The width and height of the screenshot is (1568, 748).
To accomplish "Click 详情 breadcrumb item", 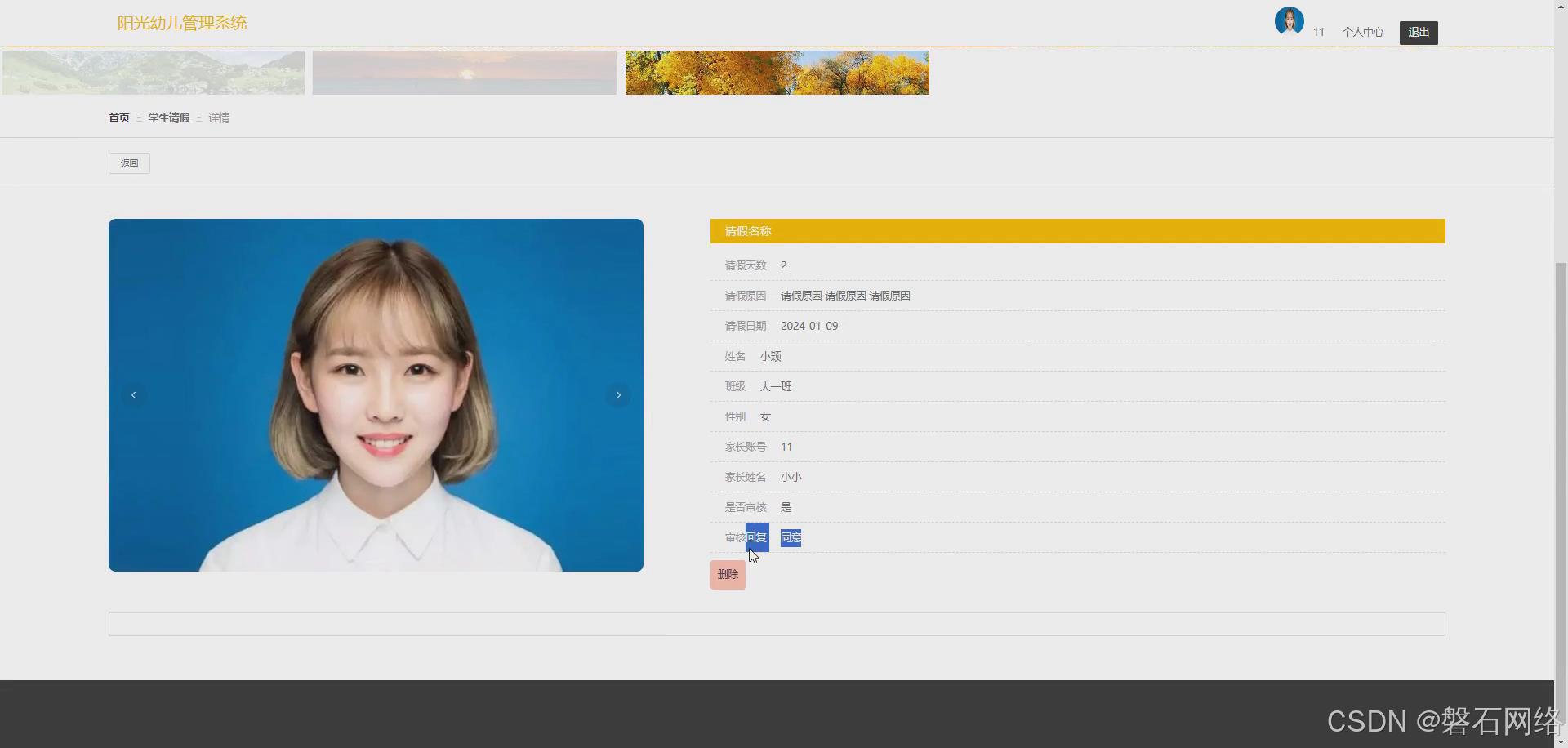I will coord(219,118).
